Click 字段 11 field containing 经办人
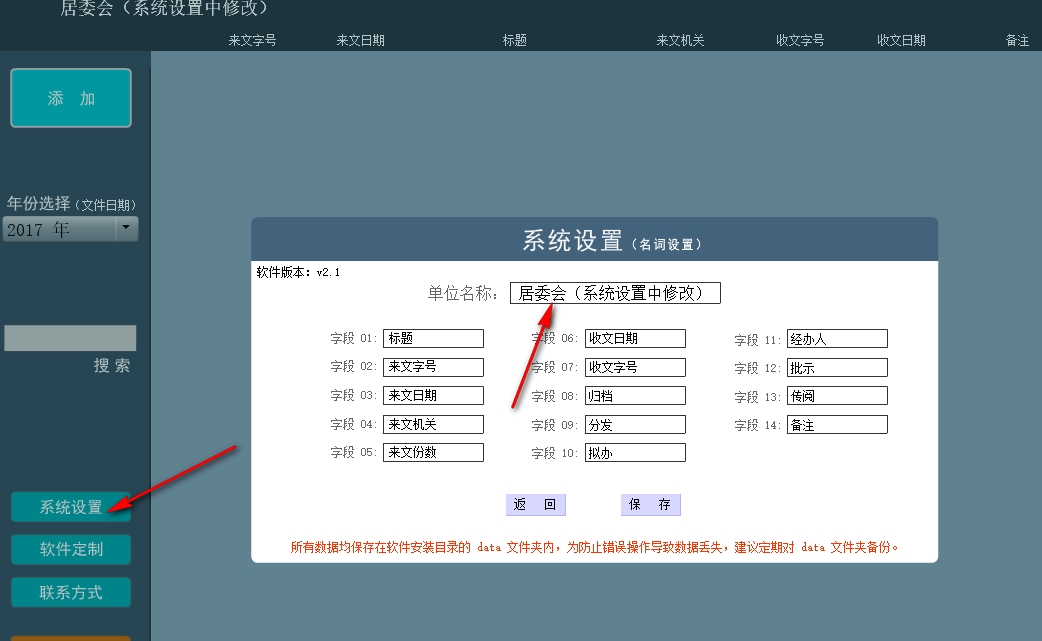Screen dimensions: 1042x641 (837, 339)
